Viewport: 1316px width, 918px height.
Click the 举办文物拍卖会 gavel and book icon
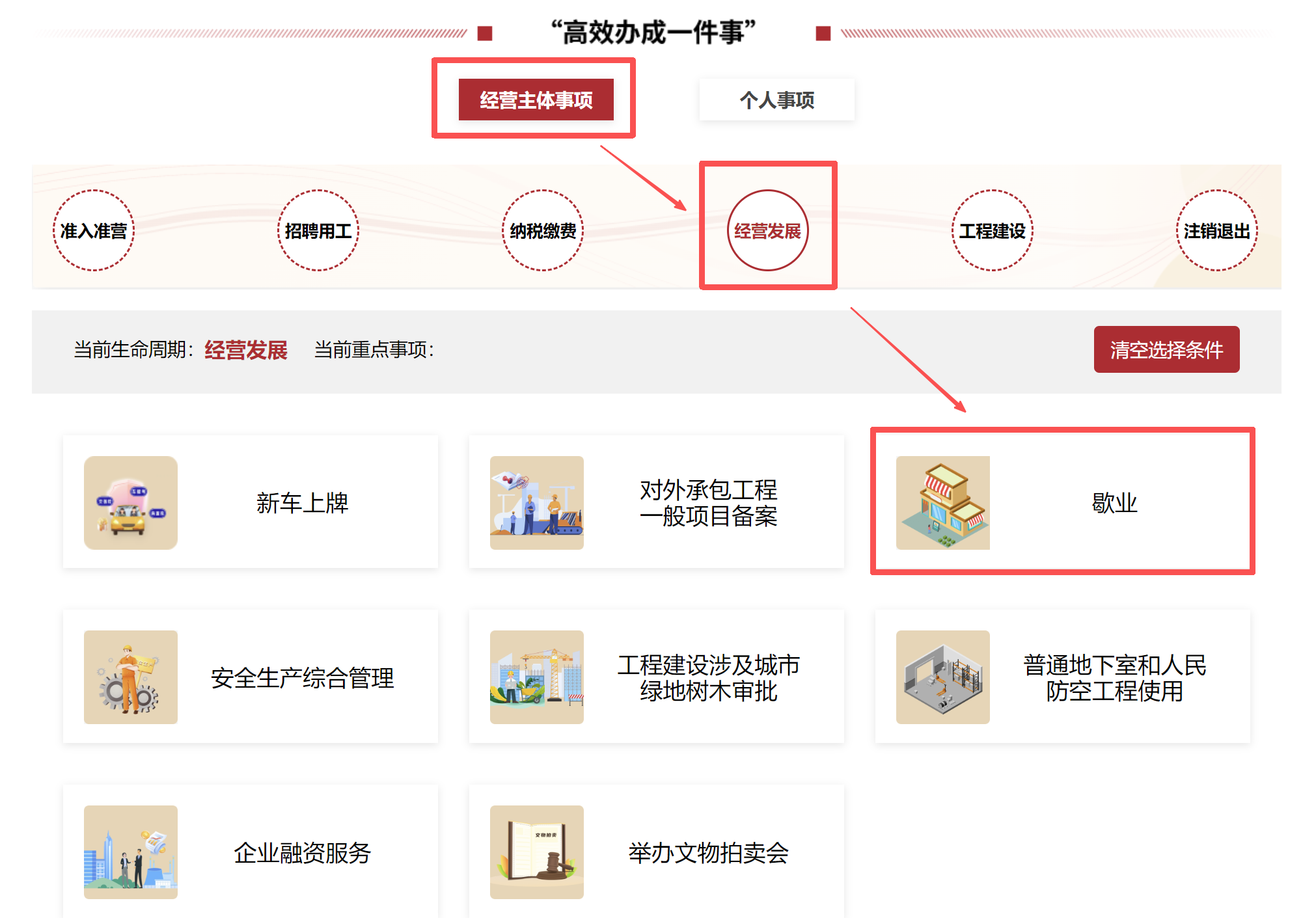point(537,852)
